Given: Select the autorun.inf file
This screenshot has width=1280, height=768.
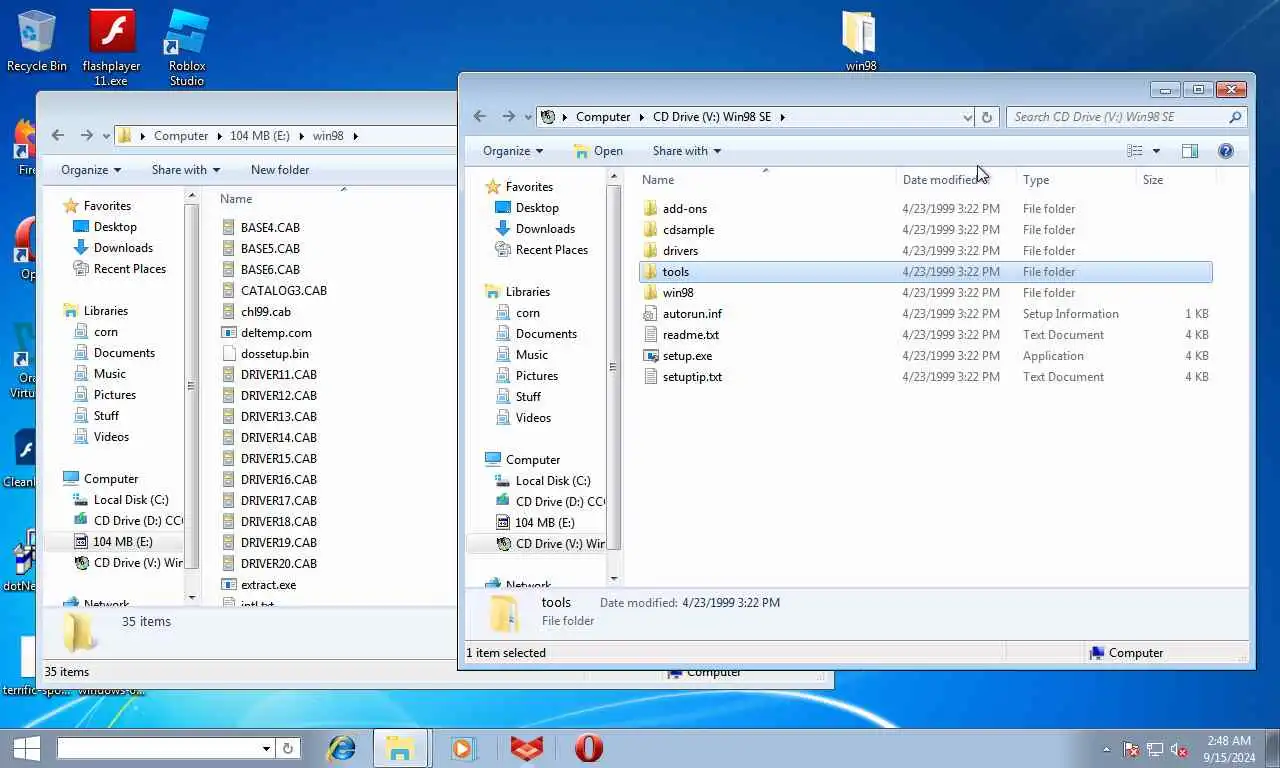Looking at the screenshot, I should pyautogui.click(x=692, y=314).
